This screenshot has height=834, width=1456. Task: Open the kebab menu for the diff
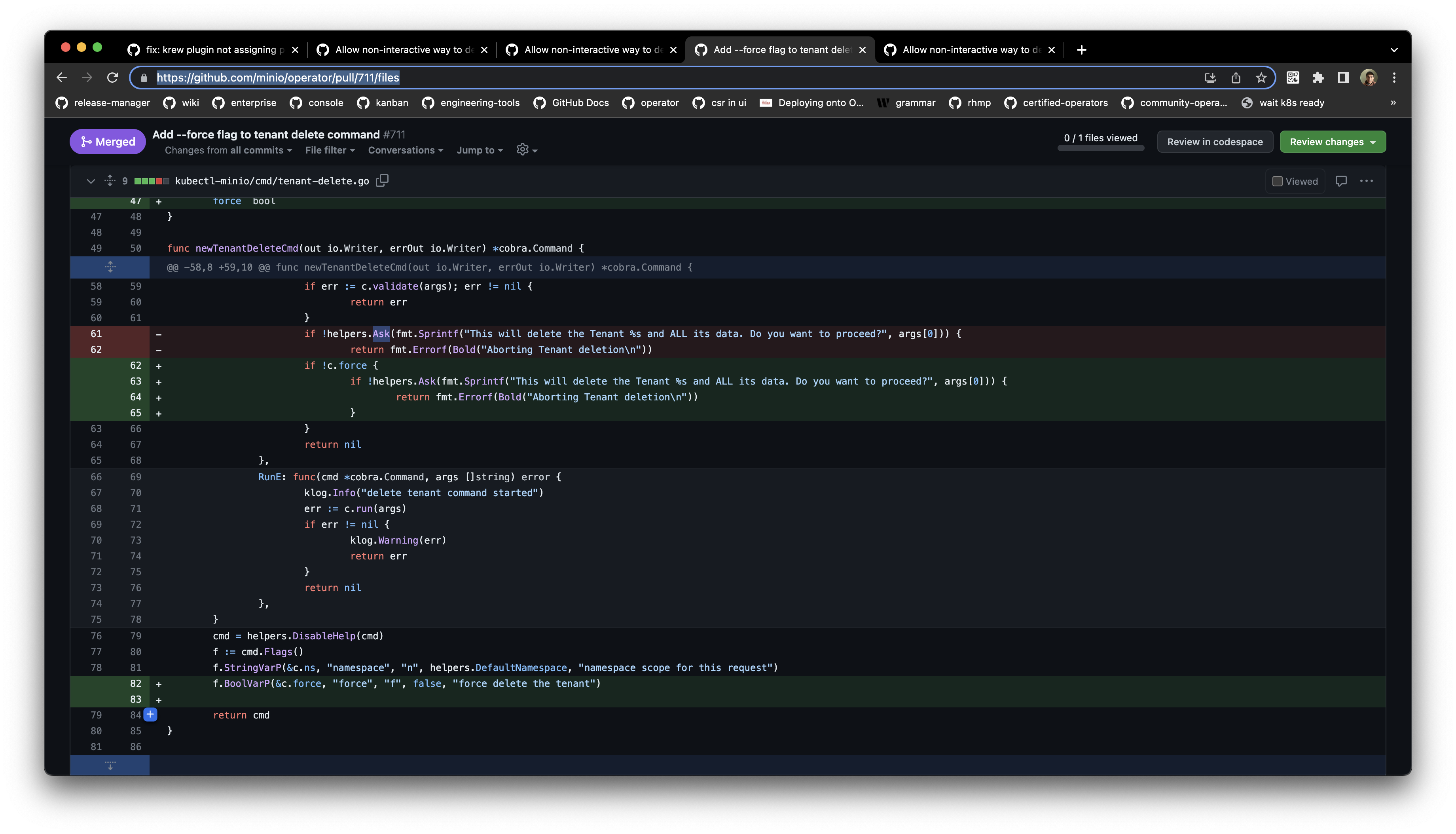1367,181
